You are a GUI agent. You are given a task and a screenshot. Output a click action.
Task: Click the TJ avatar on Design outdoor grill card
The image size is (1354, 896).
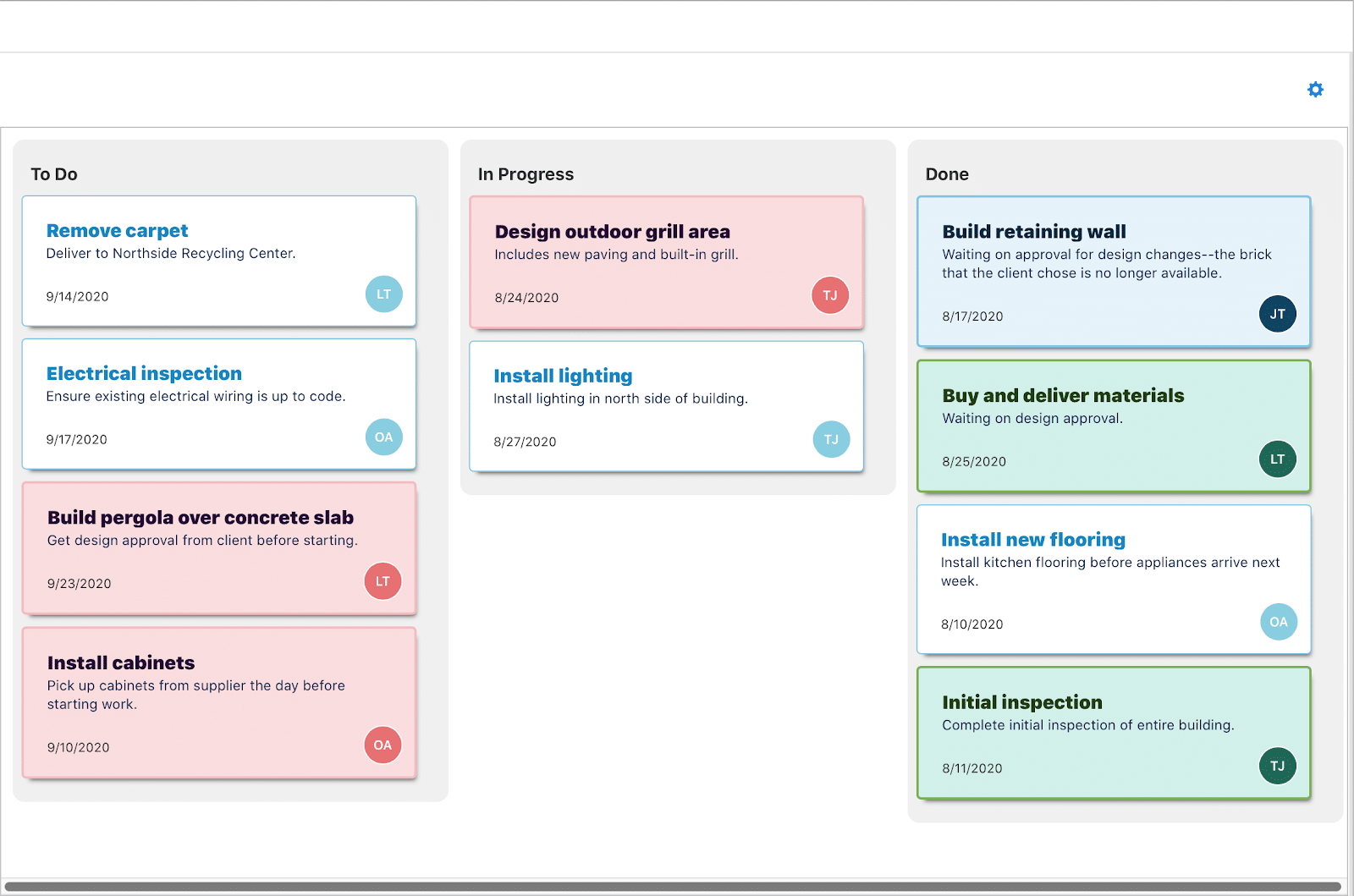(x=830, y=295)
